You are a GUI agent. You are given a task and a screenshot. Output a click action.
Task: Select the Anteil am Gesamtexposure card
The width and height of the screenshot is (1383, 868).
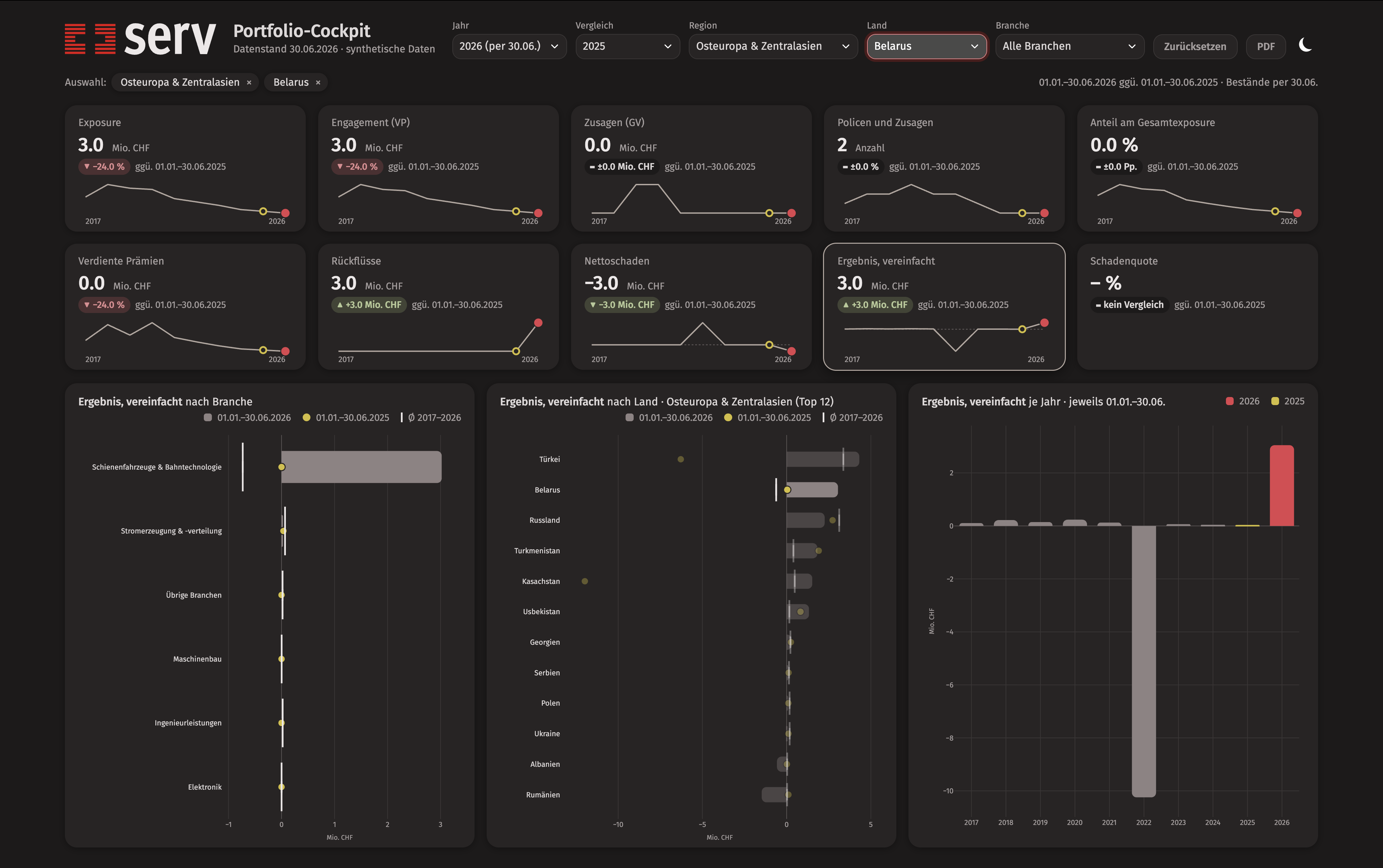pyautogui.click(x=1197, y=168)
